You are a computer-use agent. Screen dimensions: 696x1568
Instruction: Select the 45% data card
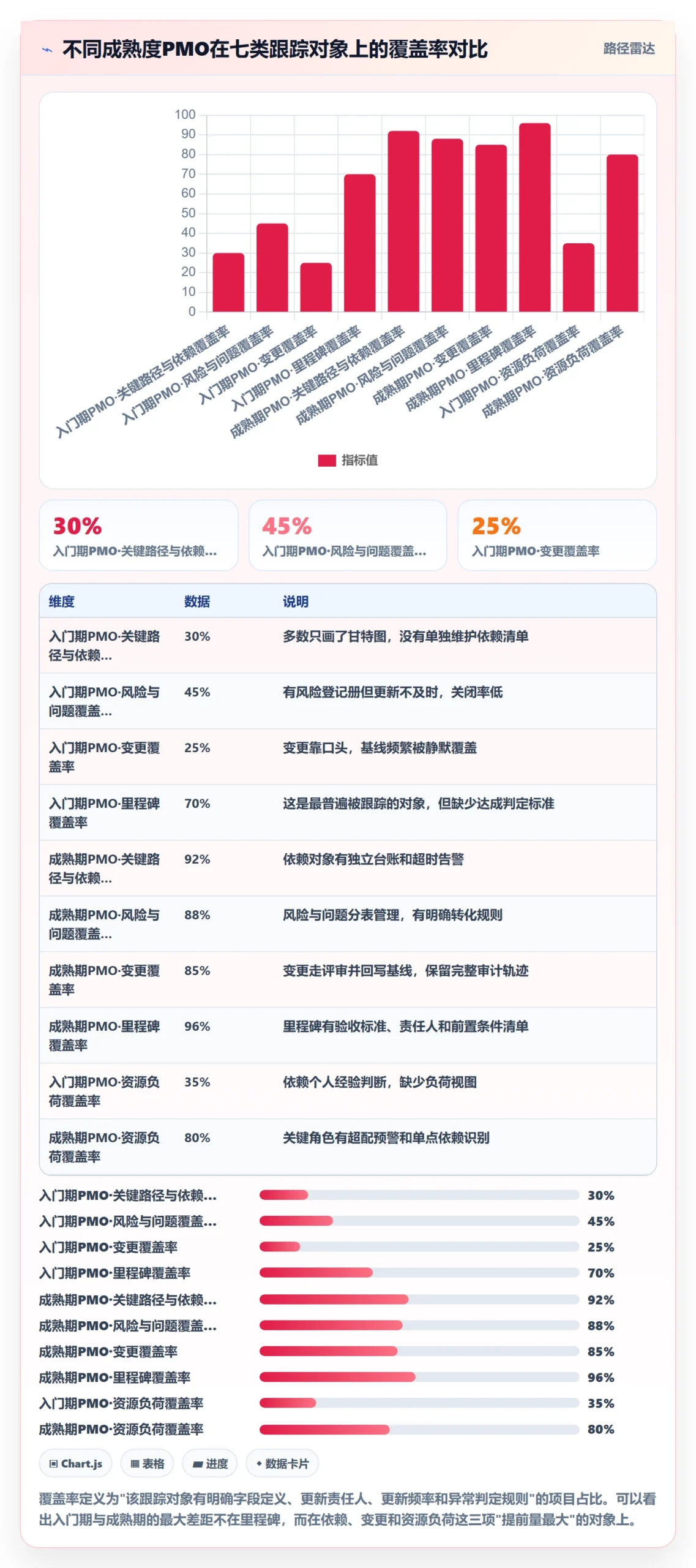click(348, 535)
